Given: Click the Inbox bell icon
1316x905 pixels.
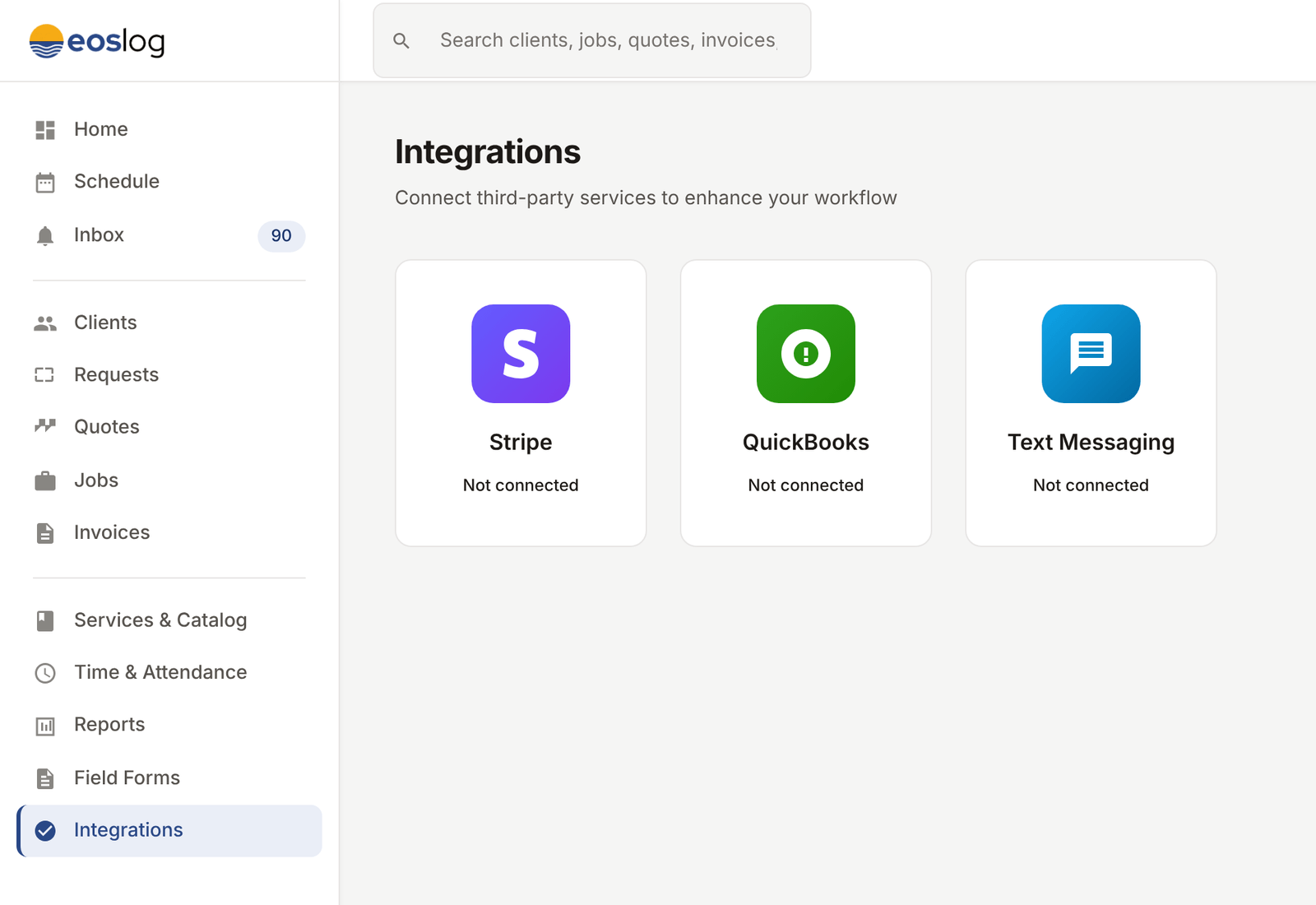Looking at the screenshot, I should [x=45, y=236].
